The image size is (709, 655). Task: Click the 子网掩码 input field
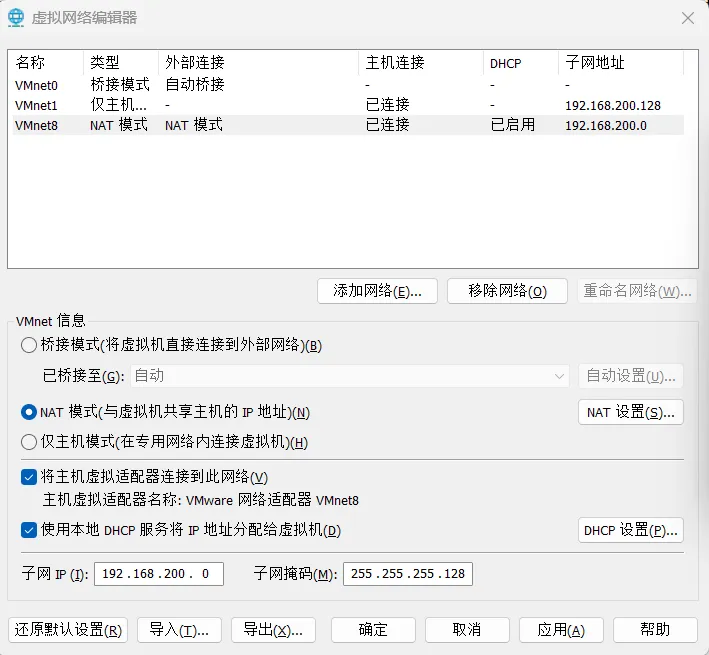pos(408,574)
